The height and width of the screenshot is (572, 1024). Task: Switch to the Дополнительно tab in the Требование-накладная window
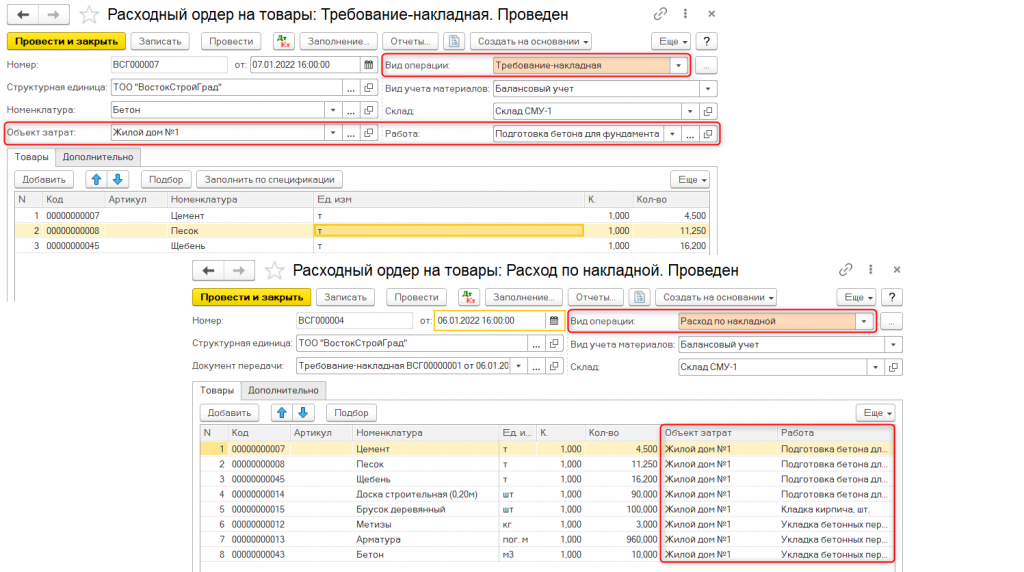[97, 157]
